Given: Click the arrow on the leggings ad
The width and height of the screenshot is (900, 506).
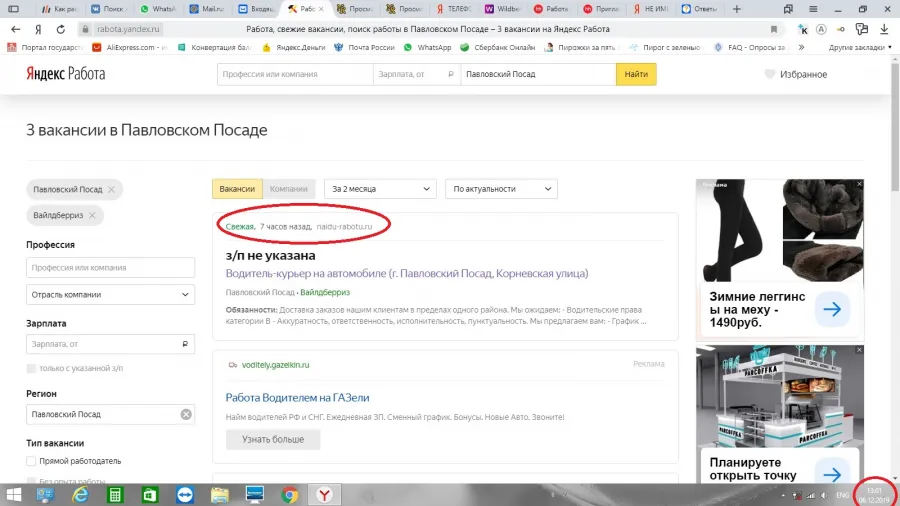Looking at the screenshot, I should (832, 309).
